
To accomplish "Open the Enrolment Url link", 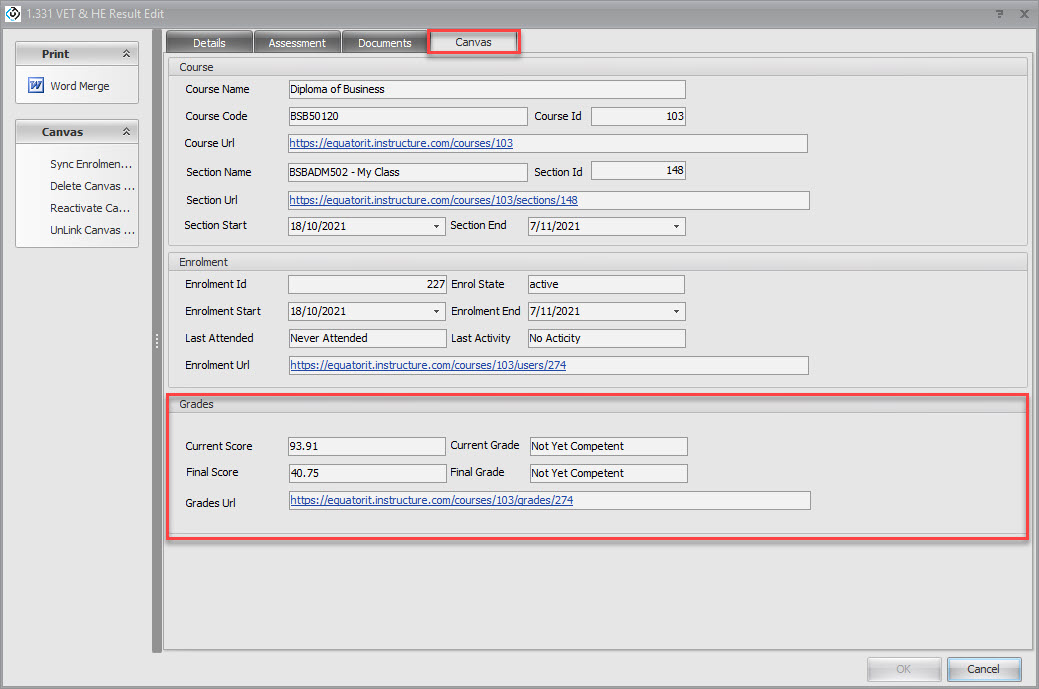I will coord(428,366).
